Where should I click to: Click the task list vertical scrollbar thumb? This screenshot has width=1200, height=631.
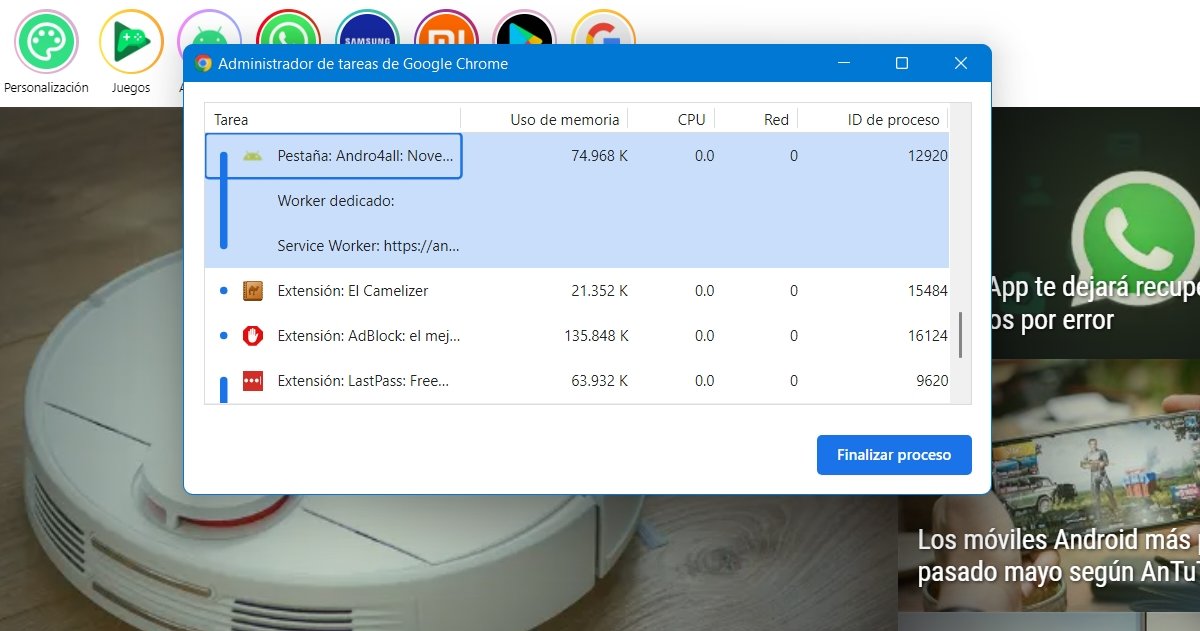point(960,335)
